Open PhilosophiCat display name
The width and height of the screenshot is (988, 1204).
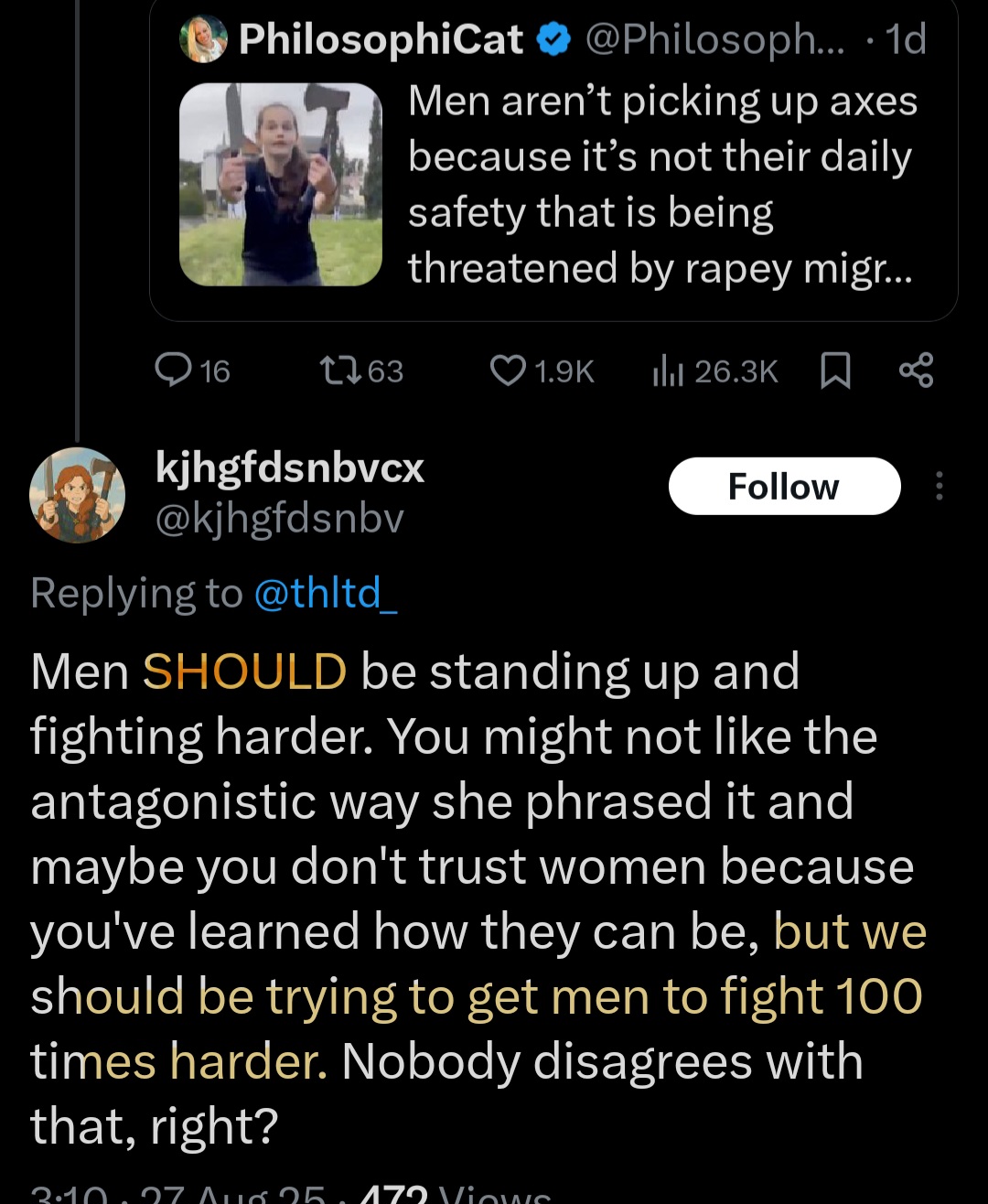[381, 40]
